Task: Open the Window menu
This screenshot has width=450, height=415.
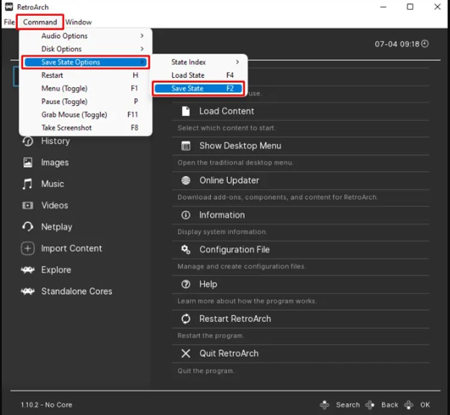Action: (x=78, y=22)
